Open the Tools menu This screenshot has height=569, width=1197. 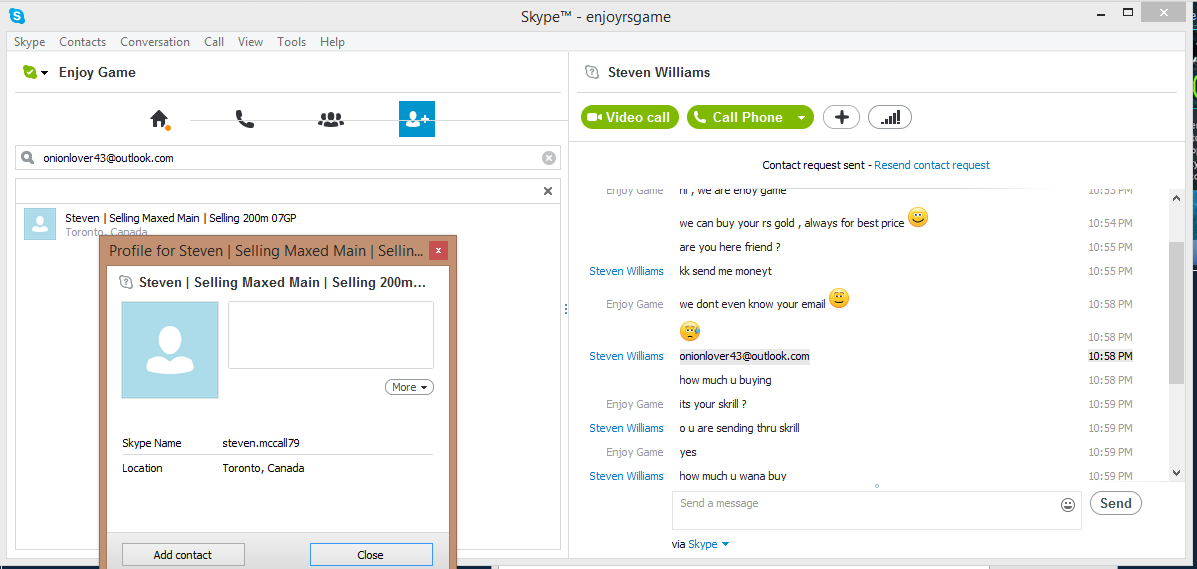tap(292, 42)
